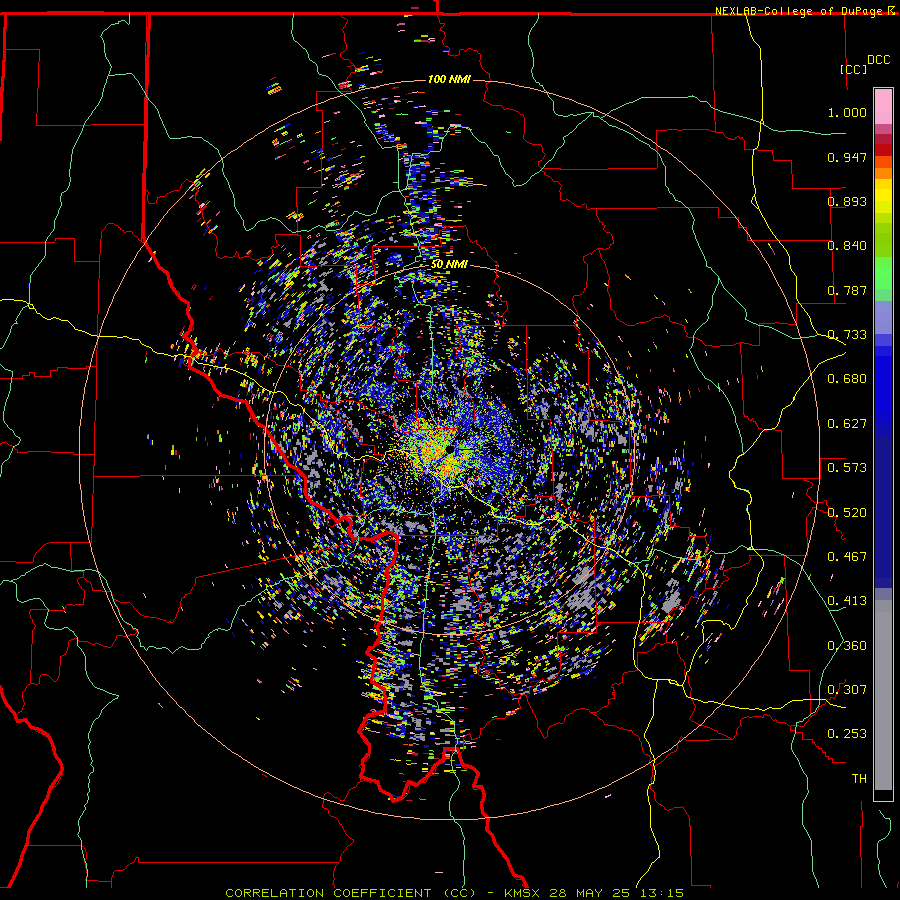
Task: Click the 50 NMI range ring label
Action: coord(449,265)
